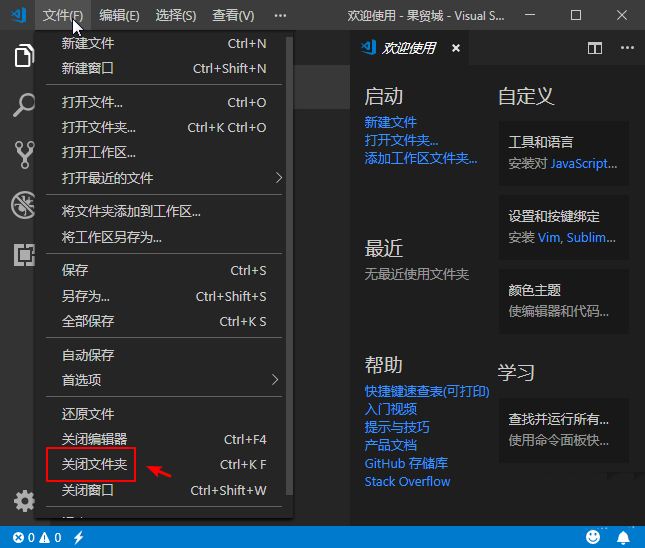Screen dimensions: 645x548
Task: Open the Debug view bug icon
Action: coord(23,205)
